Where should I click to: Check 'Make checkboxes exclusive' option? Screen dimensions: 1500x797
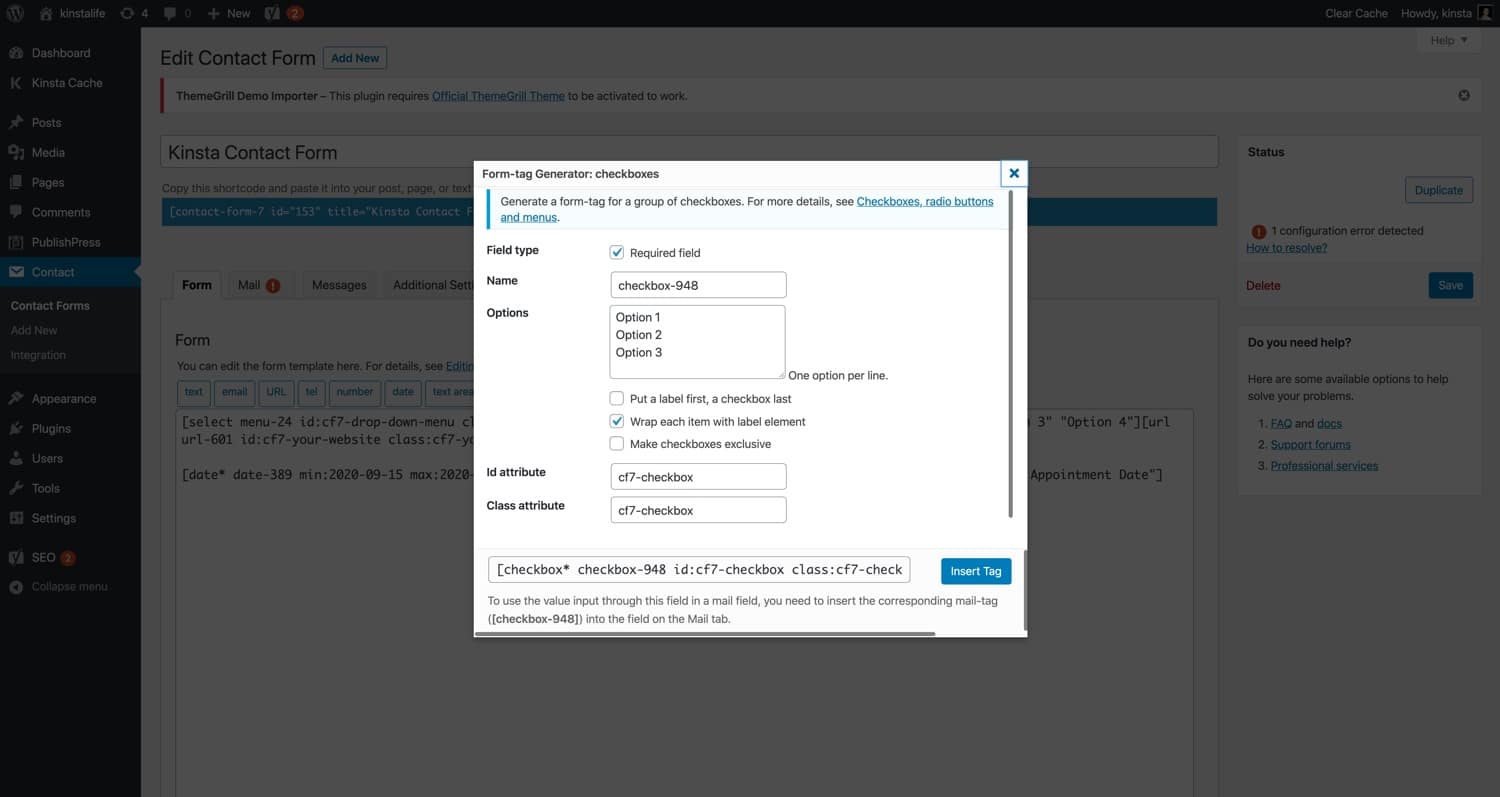[617, 443]
